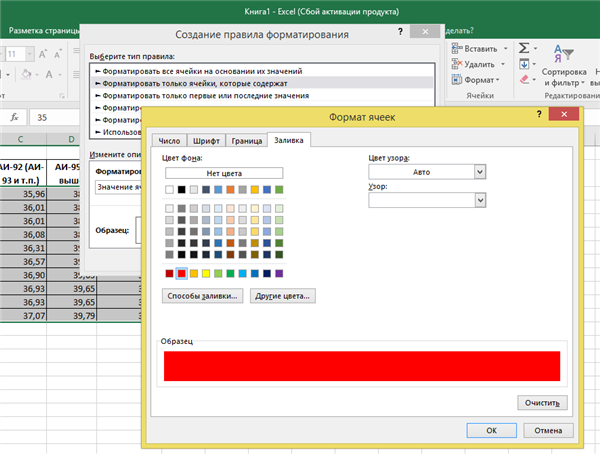The image size is (600, 454).
Task: Close the formatting rule dialog
Action: pyautogui.click(x=425, y=31)
